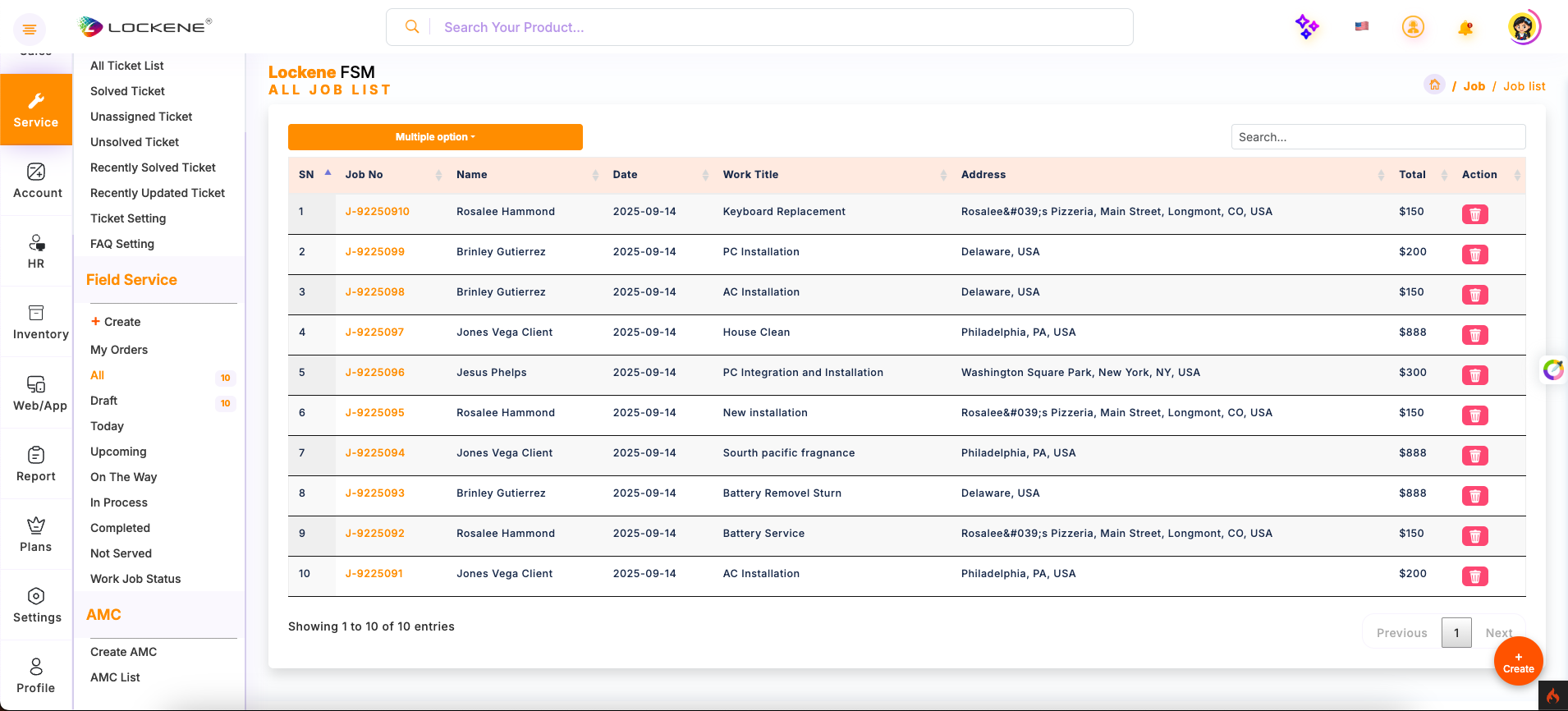
Task: Open the AI sparkle stars icon
Action: coord(1306,27)
